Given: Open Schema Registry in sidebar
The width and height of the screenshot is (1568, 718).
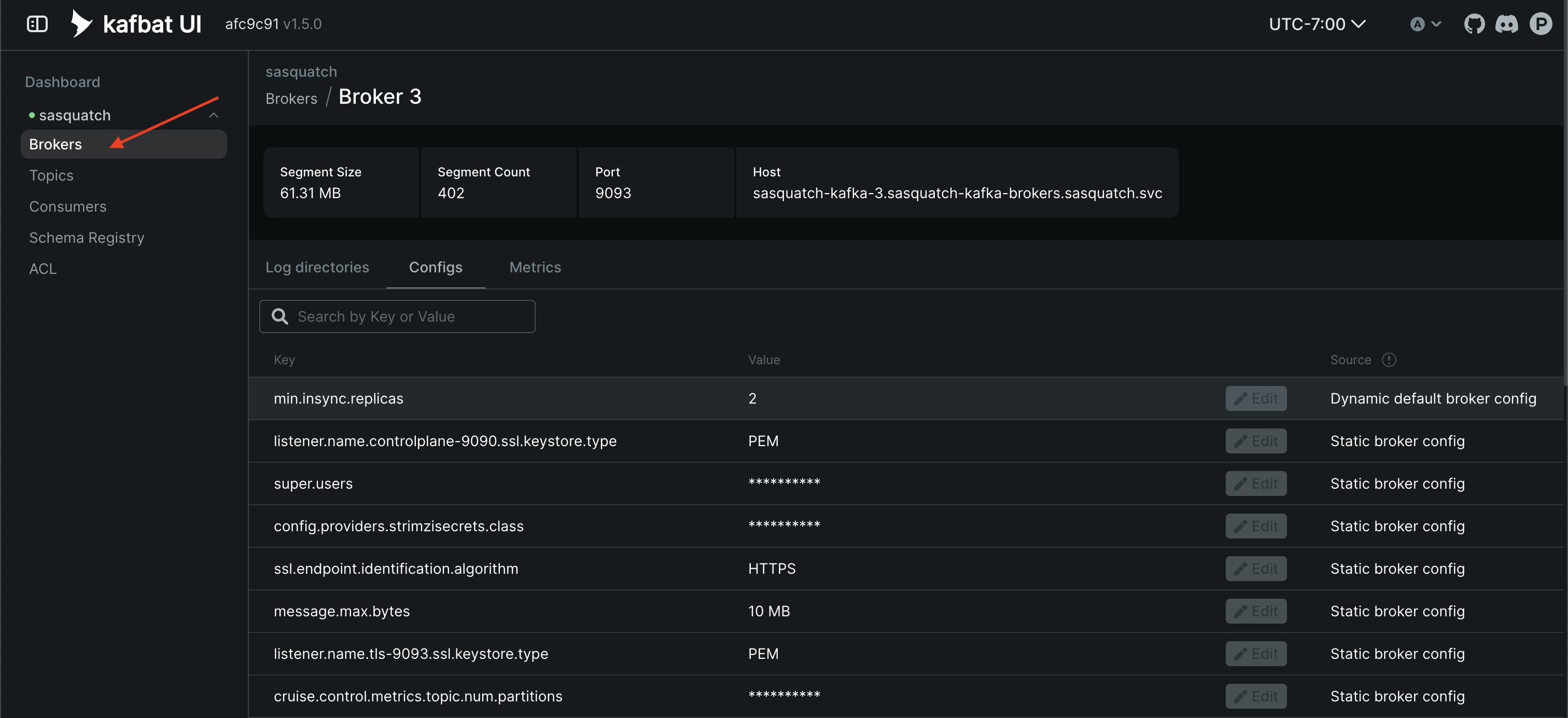Looking at the screenshot, I should [x=87, y=238].
